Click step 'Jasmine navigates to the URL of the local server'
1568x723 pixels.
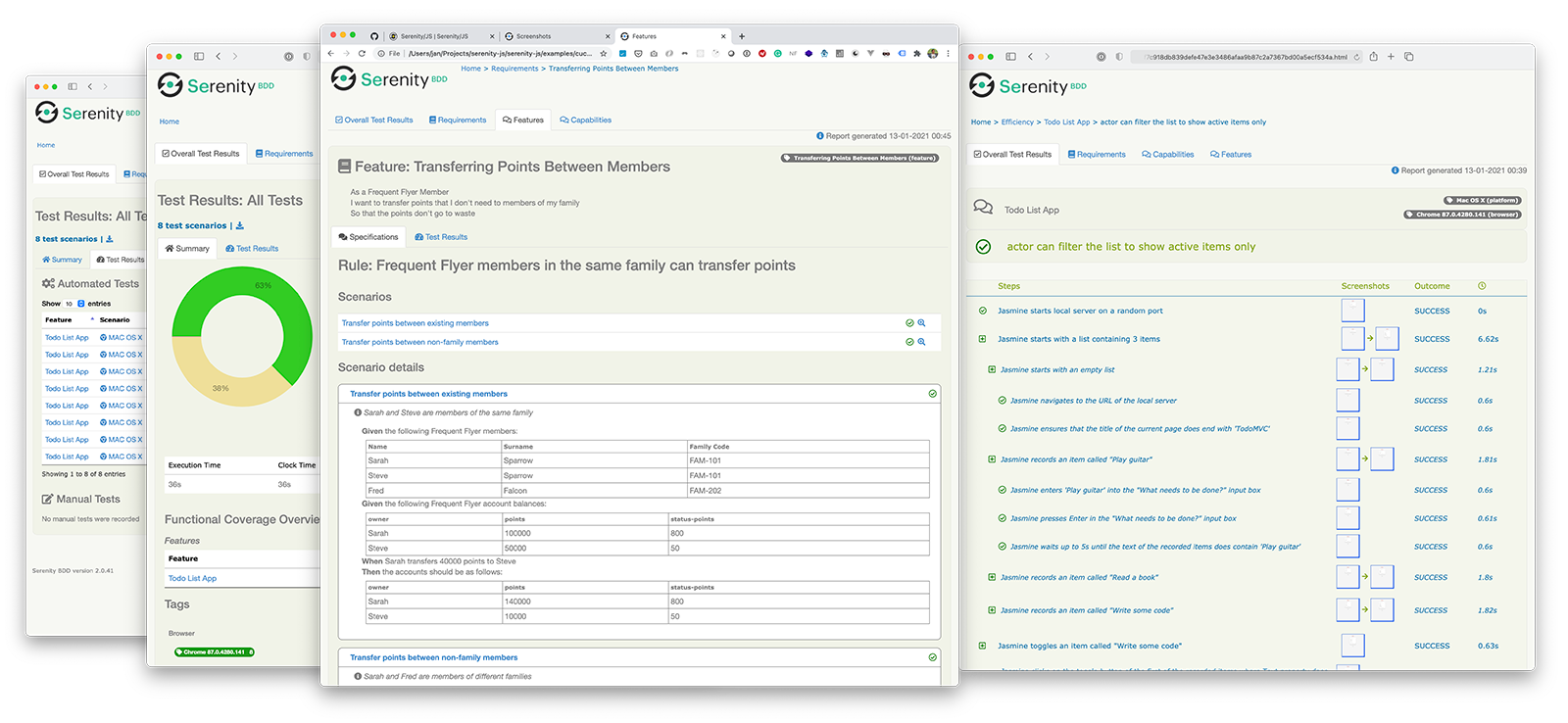(1094, 401)
